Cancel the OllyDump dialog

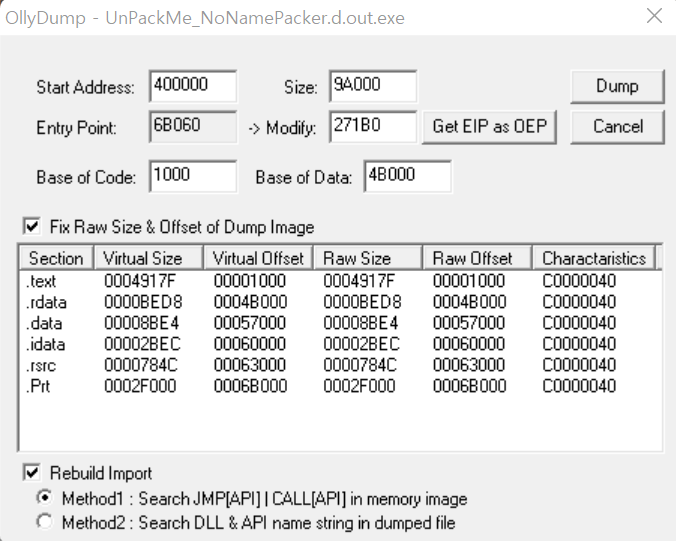coord(617,127)
